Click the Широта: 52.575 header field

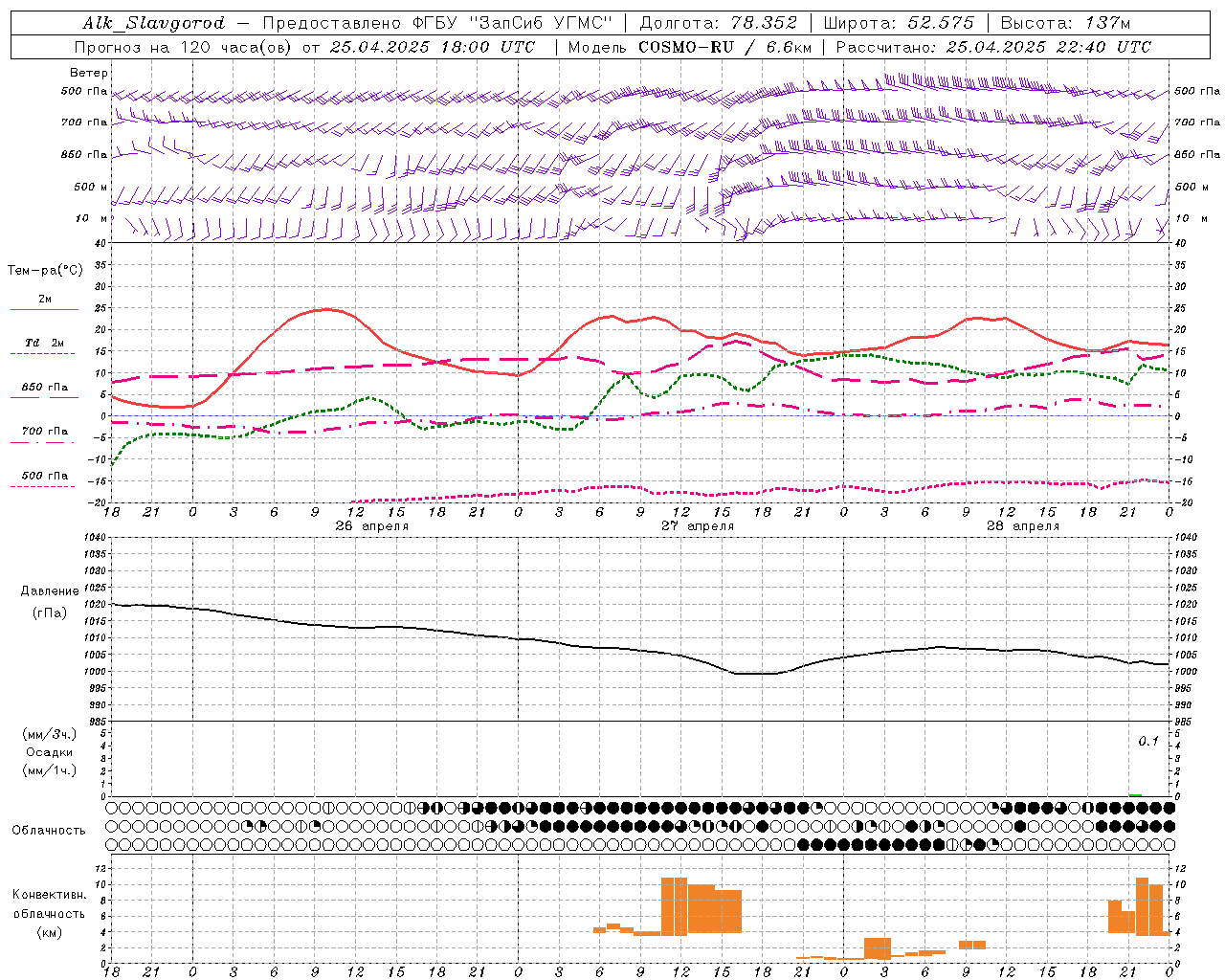[x=898, y=23]
